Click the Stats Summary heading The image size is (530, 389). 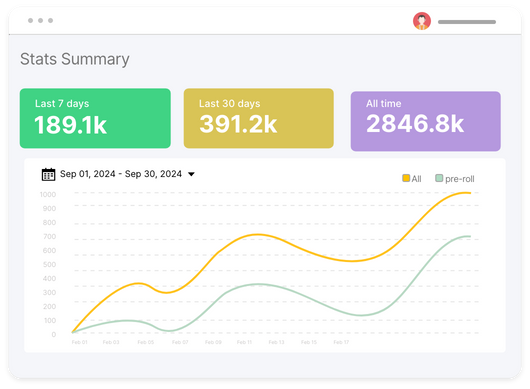point(75,59)
